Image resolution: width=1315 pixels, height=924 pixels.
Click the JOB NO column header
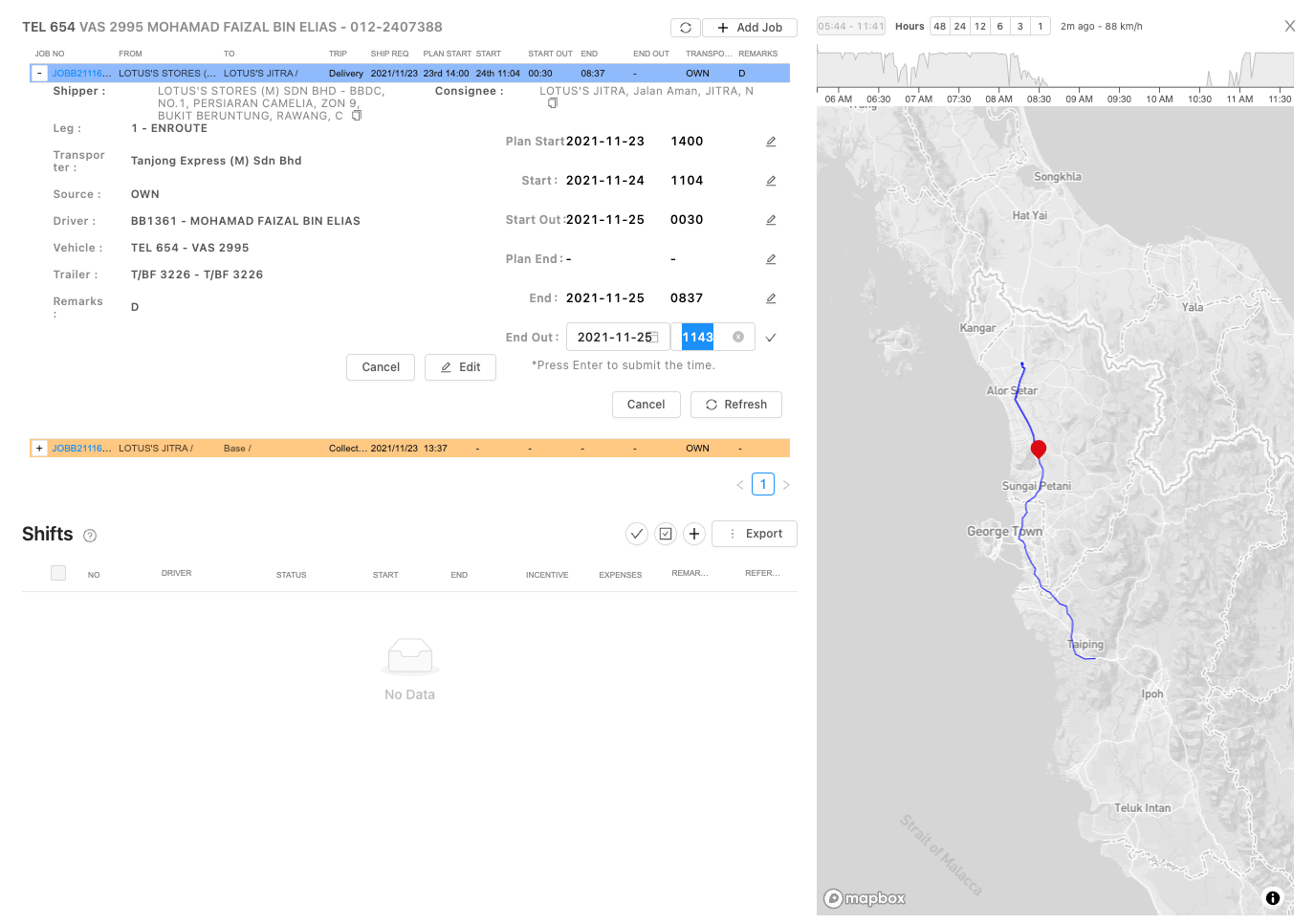[50, 54]
